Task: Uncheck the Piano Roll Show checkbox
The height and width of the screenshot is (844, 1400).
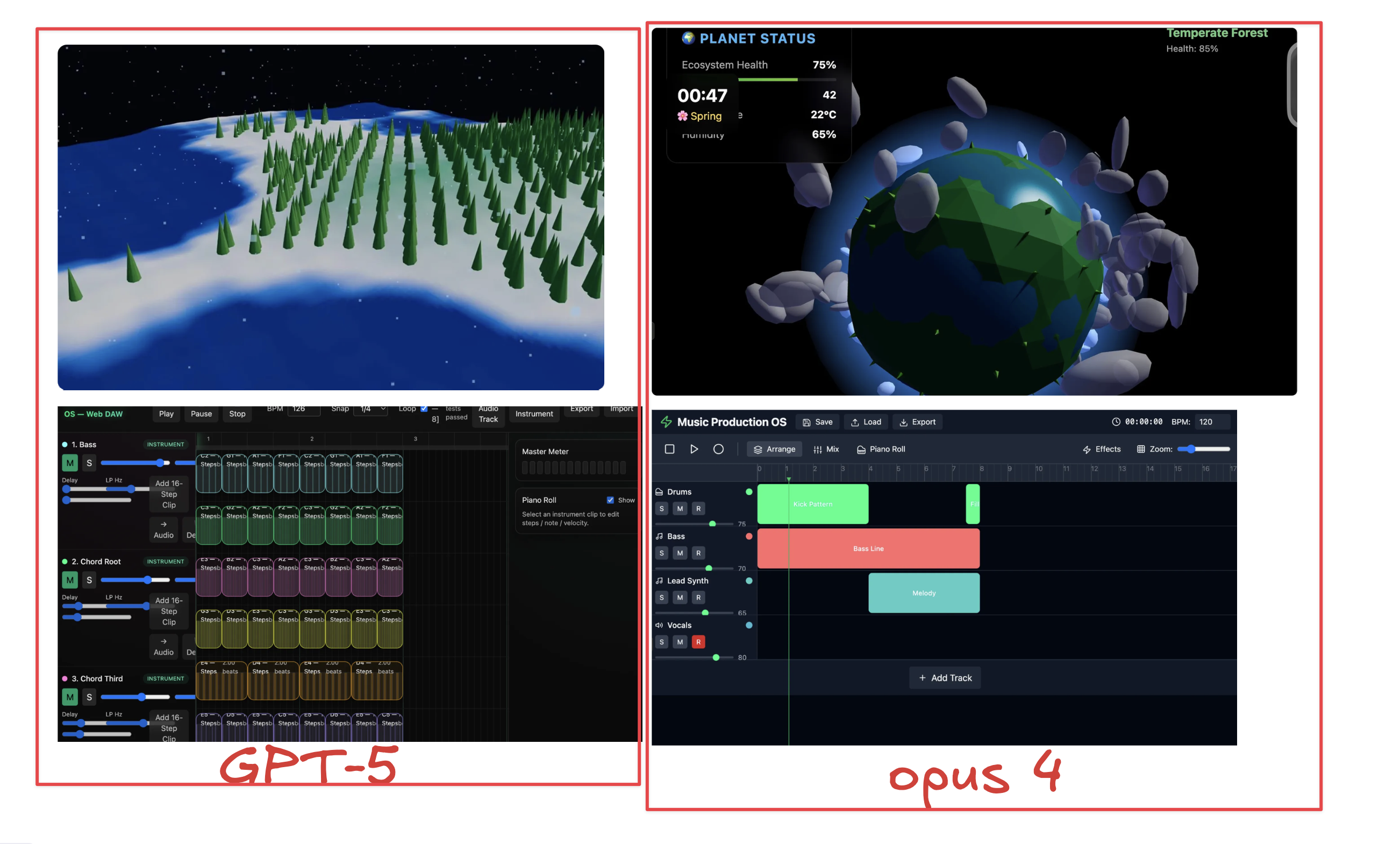Action: point(610,500)
